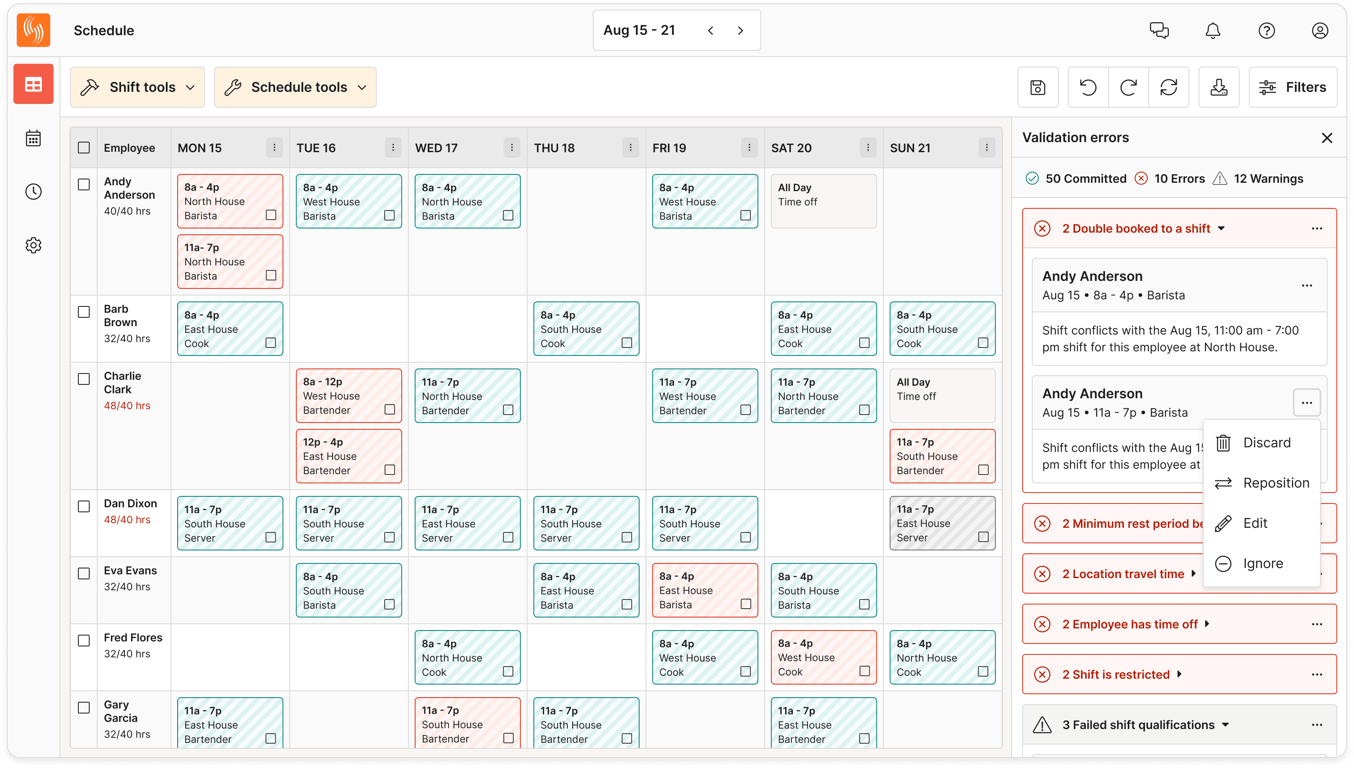Open WED 17 column options menu
Screen dimensions: 1354x768
coord(512,148)
